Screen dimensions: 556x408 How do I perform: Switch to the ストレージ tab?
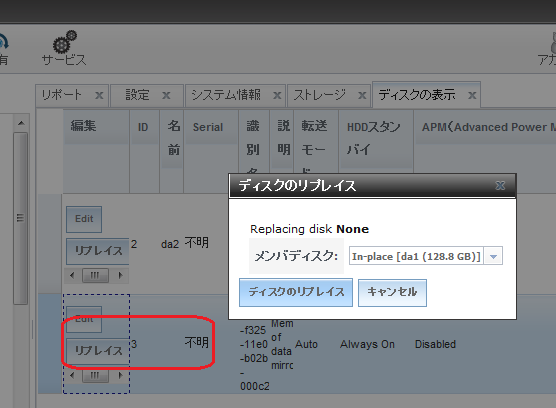(319, 95)
